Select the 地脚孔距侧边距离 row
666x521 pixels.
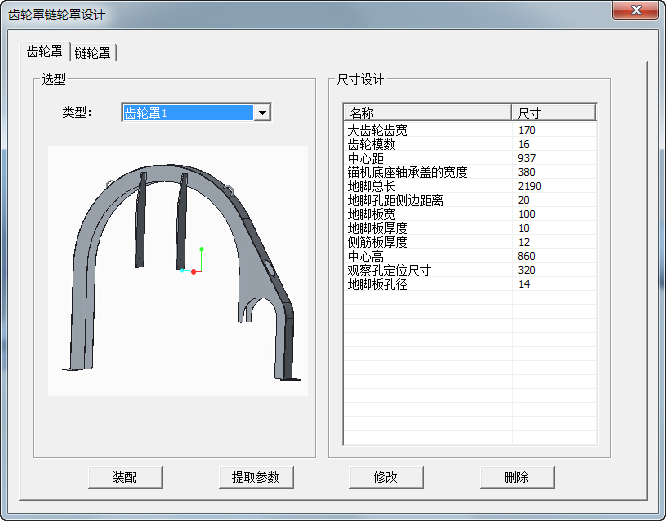pyautogui.click(x=395, y=201)
